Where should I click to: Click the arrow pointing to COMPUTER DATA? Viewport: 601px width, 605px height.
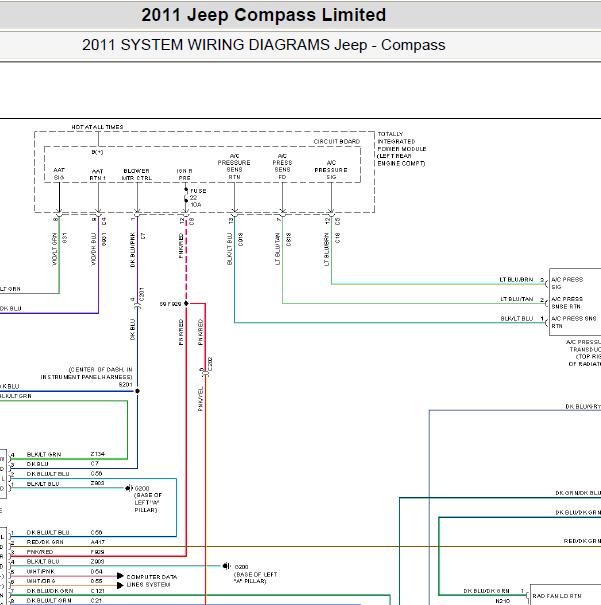[120, 576]
